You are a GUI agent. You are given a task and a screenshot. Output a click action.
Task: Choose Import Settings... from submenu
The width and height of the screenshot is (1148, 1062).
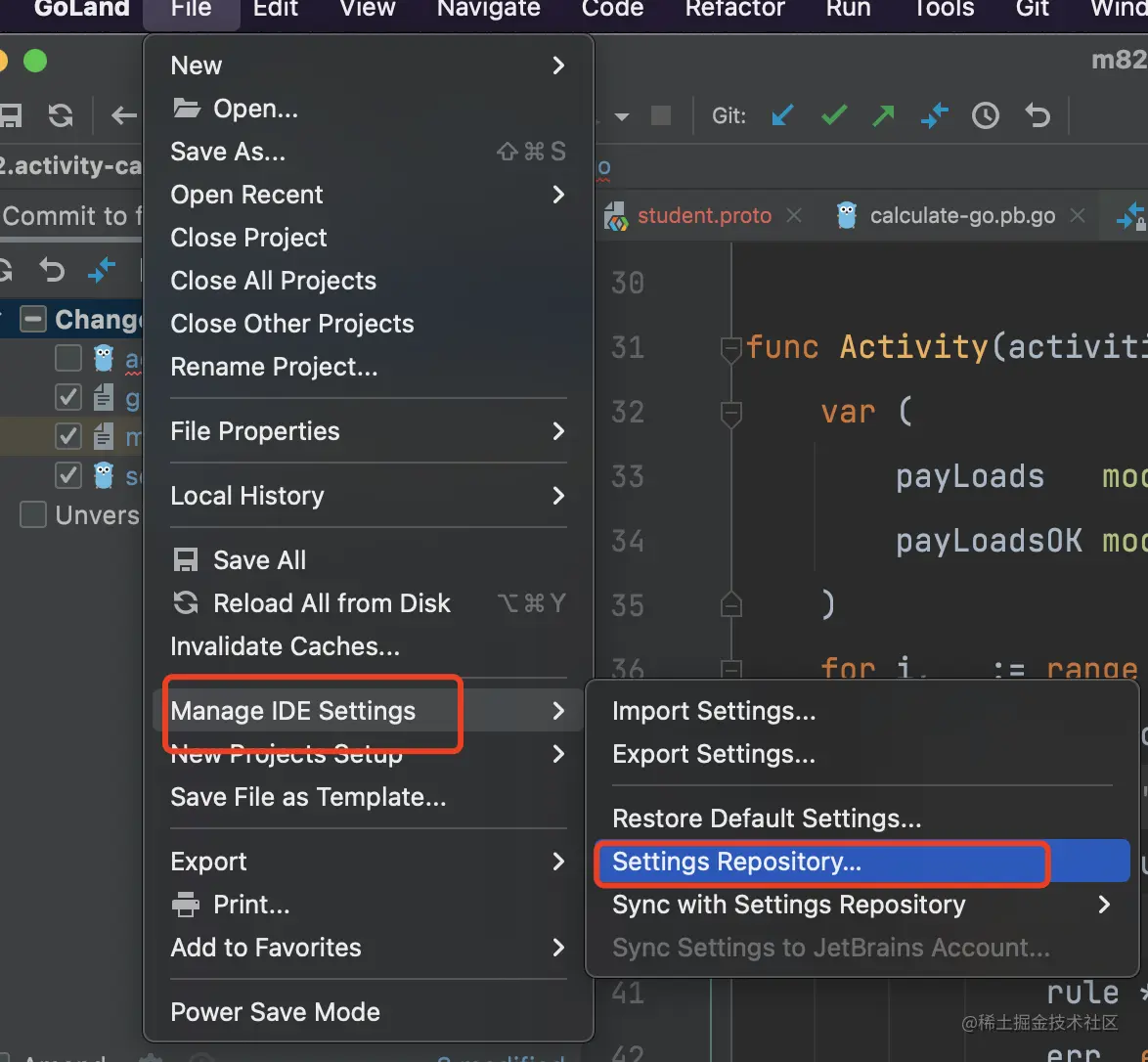[x=861, y=710]
